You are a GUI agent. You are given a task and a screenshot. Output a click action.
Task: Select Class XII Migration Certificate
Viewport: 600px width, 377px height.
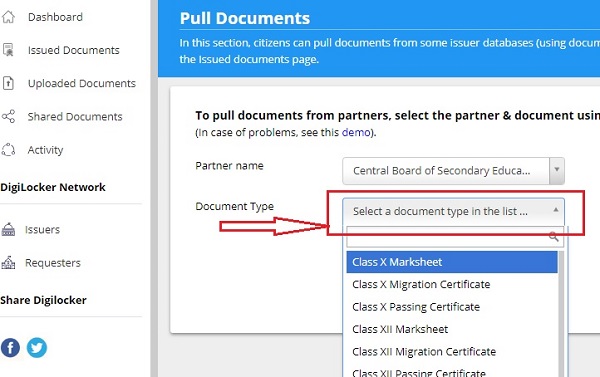click(x=452, y=352)
